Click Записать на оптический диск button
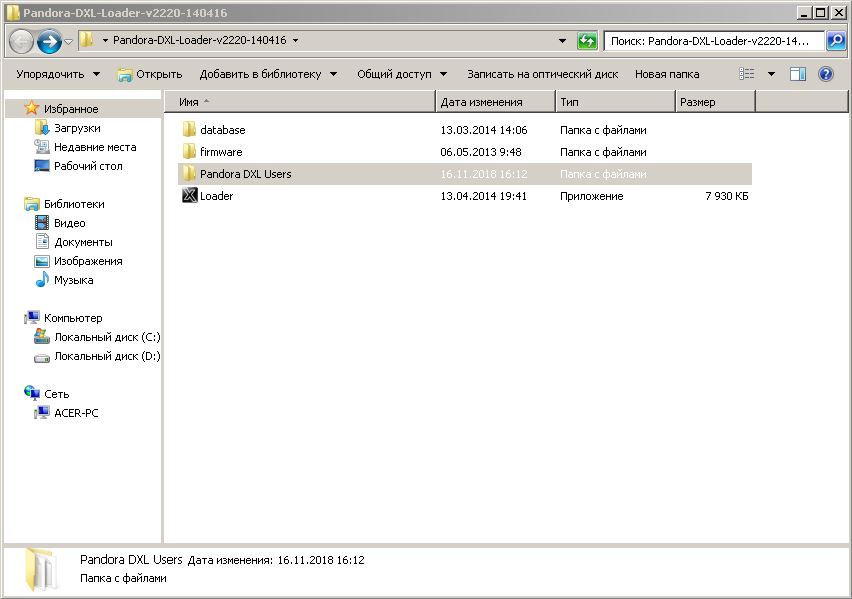This screenshot has width=852, height=599. pos(542,74)
